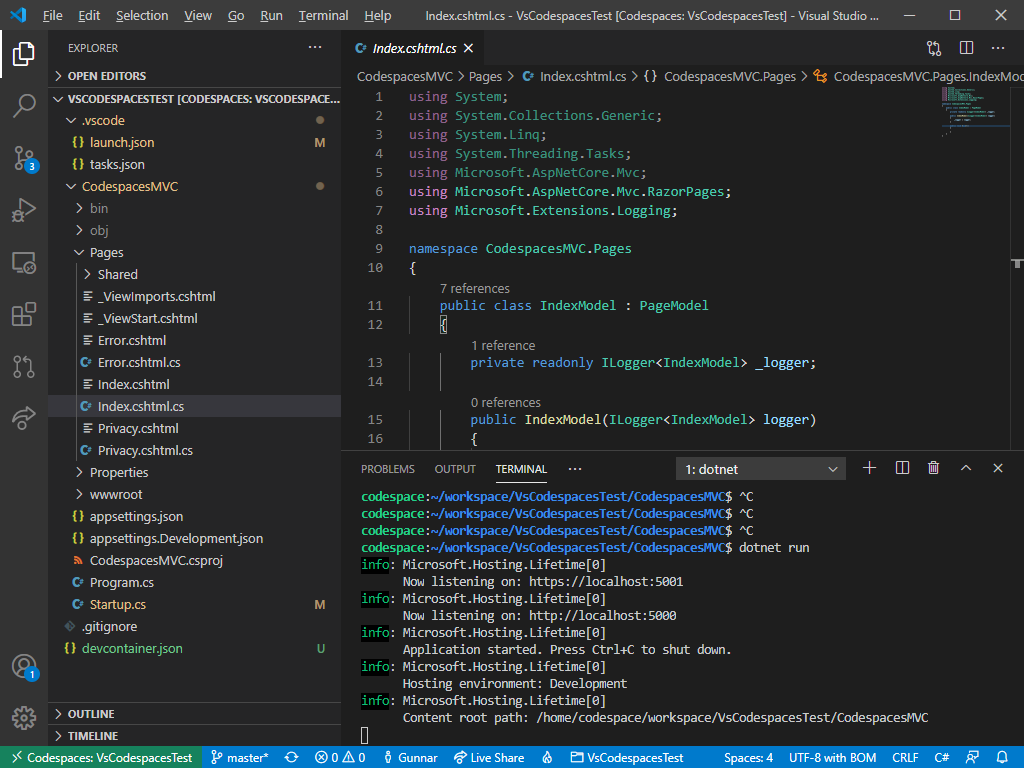This screenshot has height=768, width=1024.
Task: Open the Source Control view
Action: tap(24, 158)
